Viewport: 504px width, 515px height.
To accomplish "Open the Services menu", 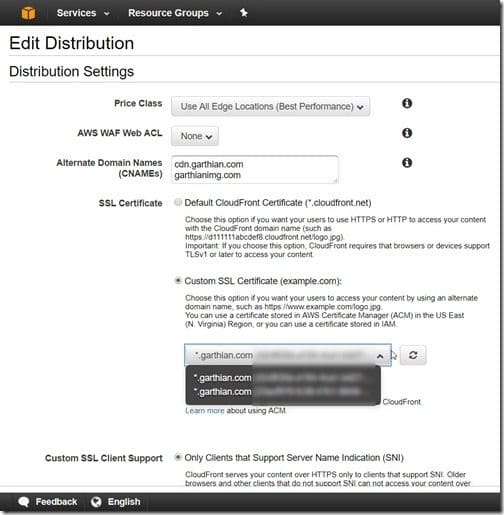I will (x=83, y=13).
